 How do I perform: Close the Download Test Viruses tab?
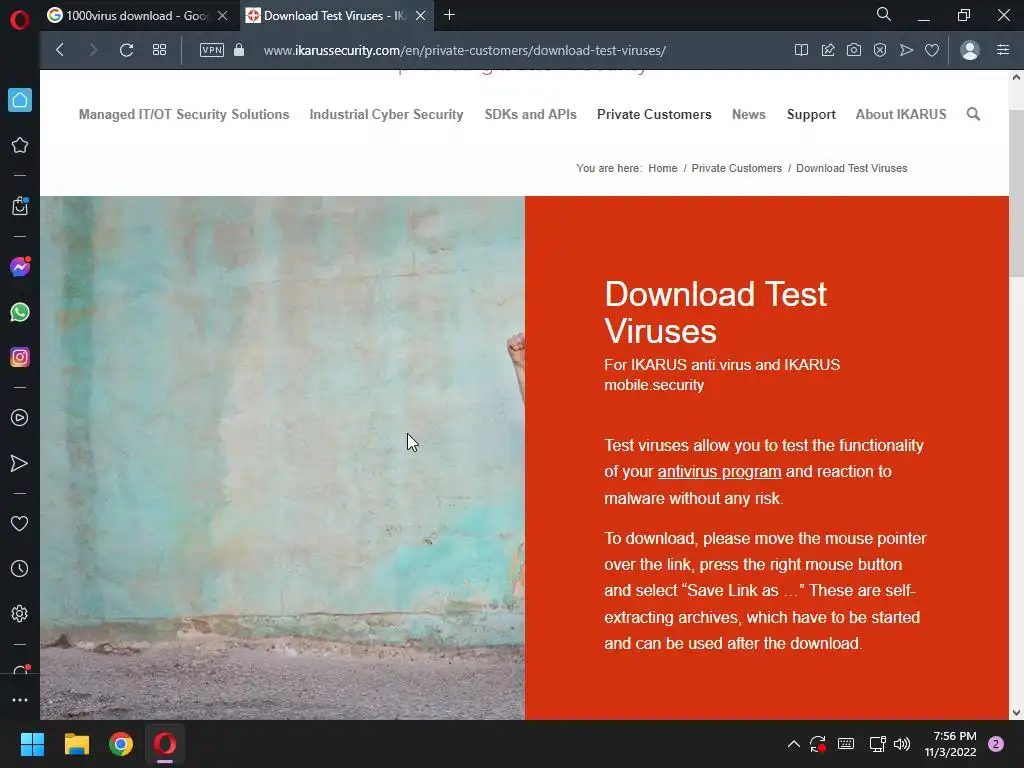tap(421, 16)
